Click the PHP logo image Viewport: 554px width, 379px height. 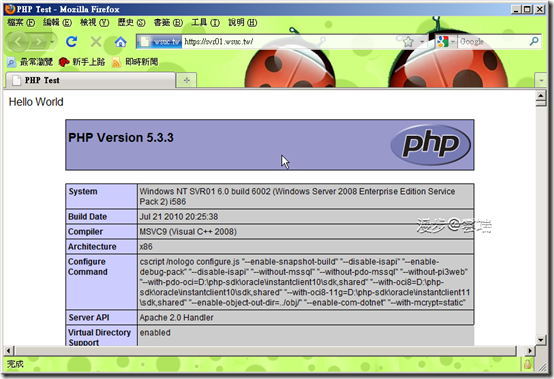pyautogui.click(x=430, y=144)
